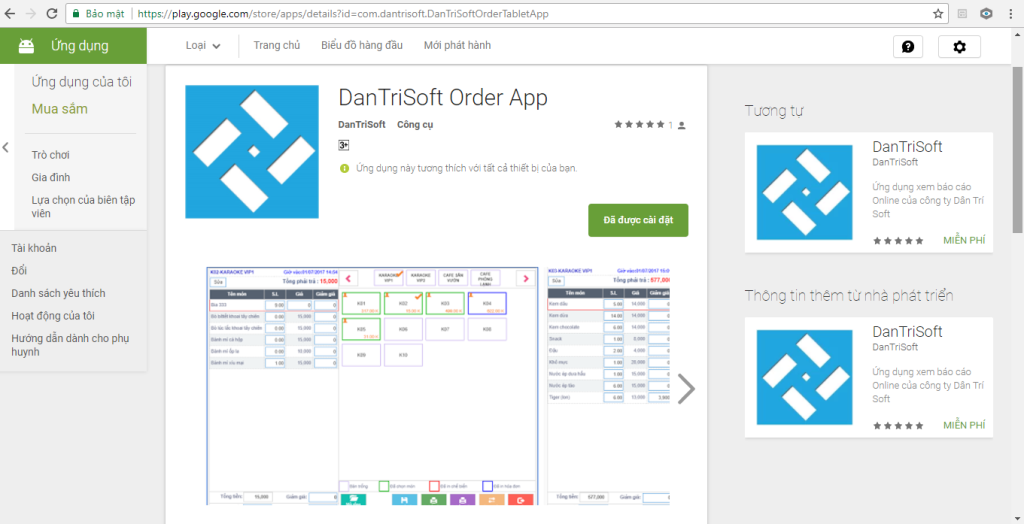Click the compatibility info icon
This screenshot has width=1024, height=524.
[344, 169]
